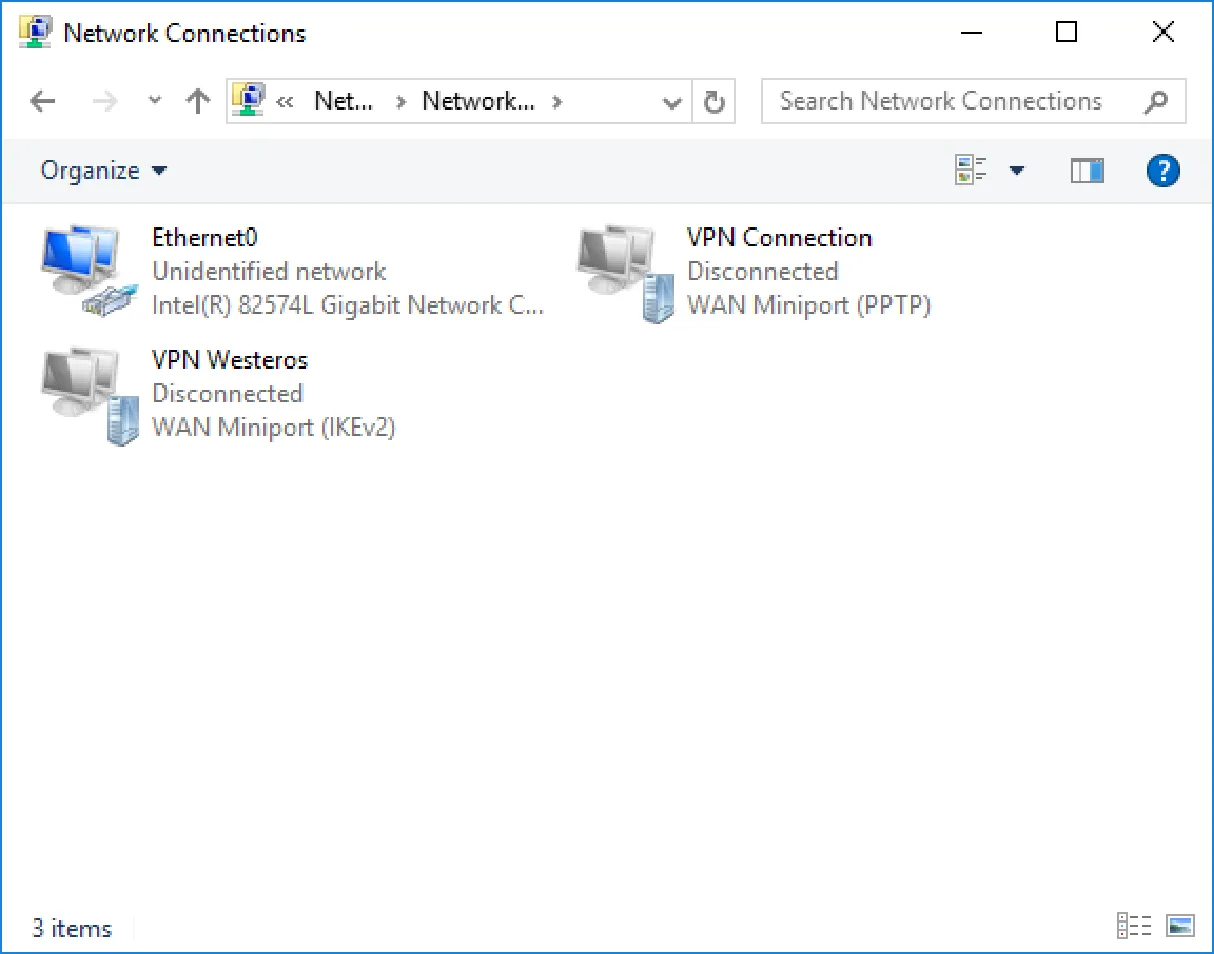Click the 'Net...' breadcrumb in address bar
The width and height of the screenshot is (1214, 954).
(344, 101)
